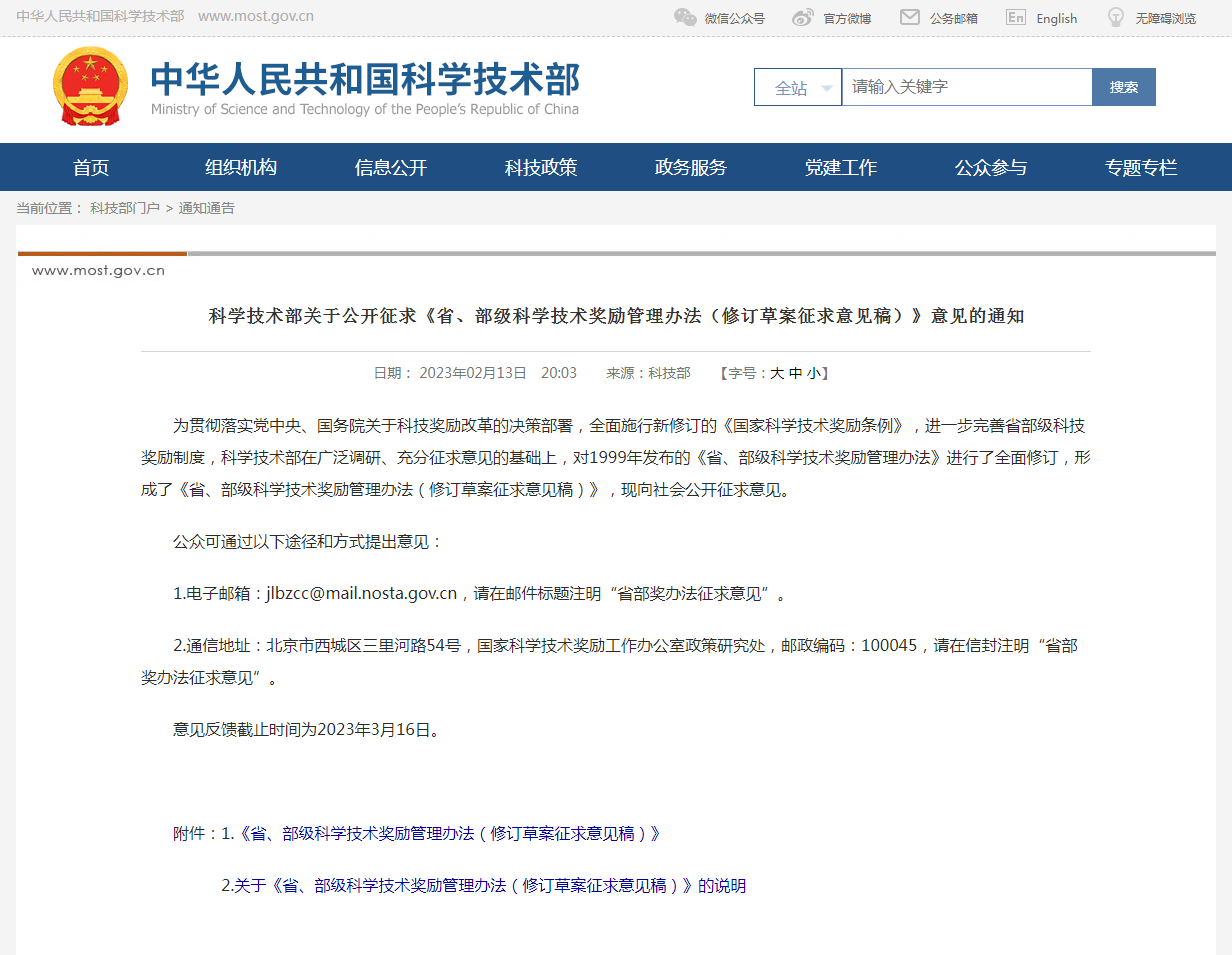Click the 科技部门户 breadcrumb link
This screenshot has height=955, width=1232.
(x=125, y=208)
